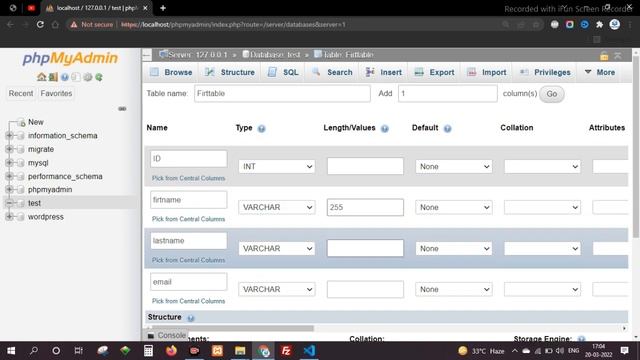Open the Default dropdown for firtname column
The width and height of the screenshot is (640, 360).
pyautogui.click(x=453, y=207)
